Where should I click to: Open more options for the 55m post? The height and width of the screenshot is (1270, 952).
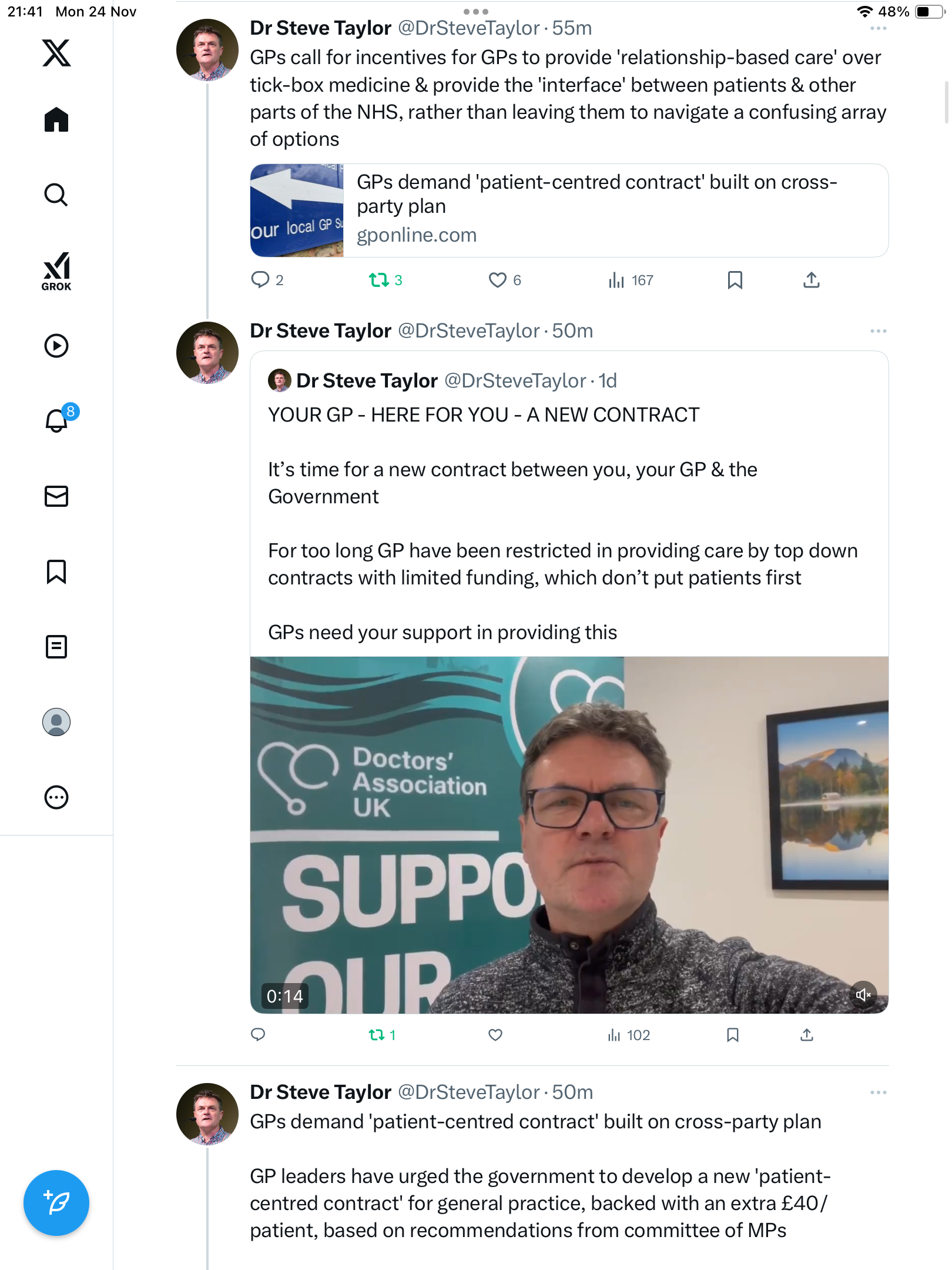pyautogui.click(x=878, y=28)
